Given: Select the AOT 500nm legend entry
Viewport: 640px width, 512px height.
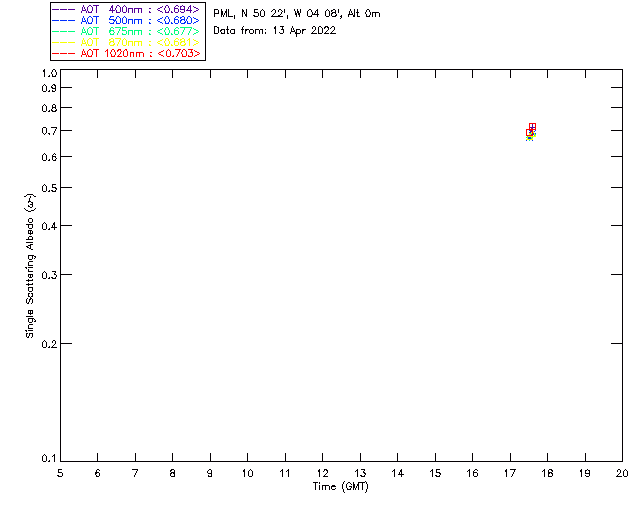Looking at the screenshot, I should 126,20.
